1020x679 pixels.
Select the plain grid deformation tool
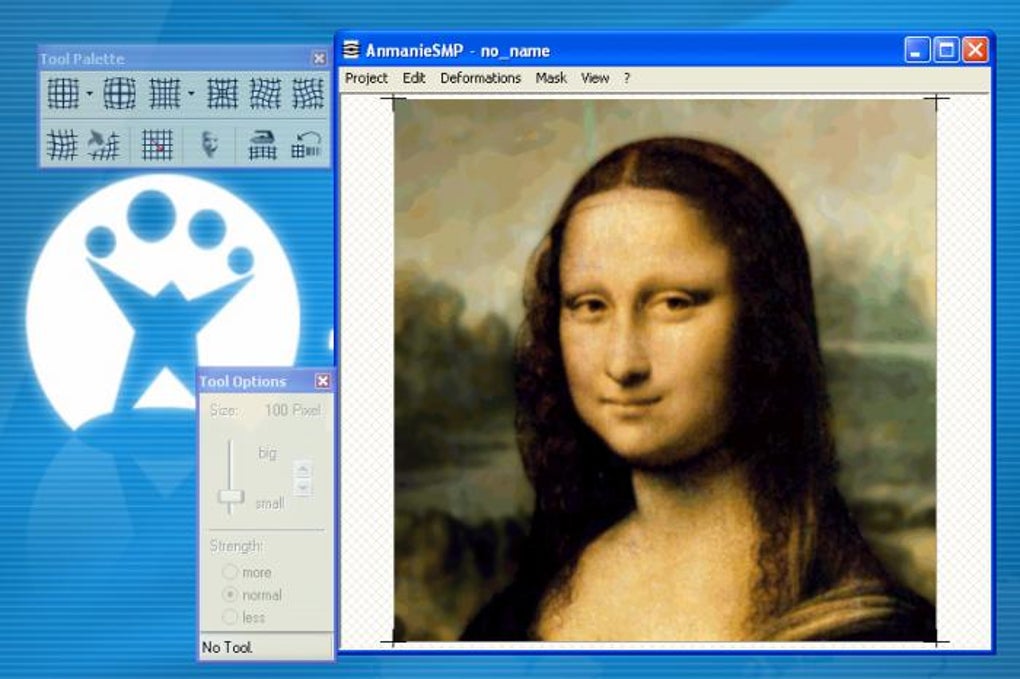coord(63,93)
